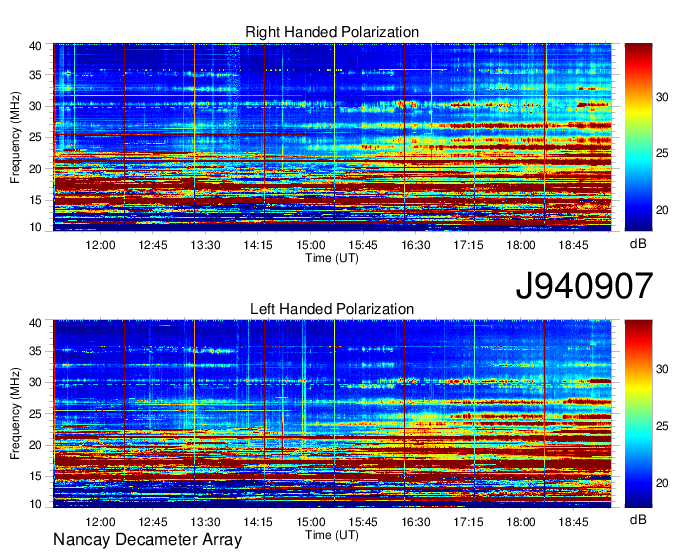Viewport: 680px width, 552px height.
Task: Click the 13:30 time tick of Left Handed plot
Action: (x=205, y=522)
